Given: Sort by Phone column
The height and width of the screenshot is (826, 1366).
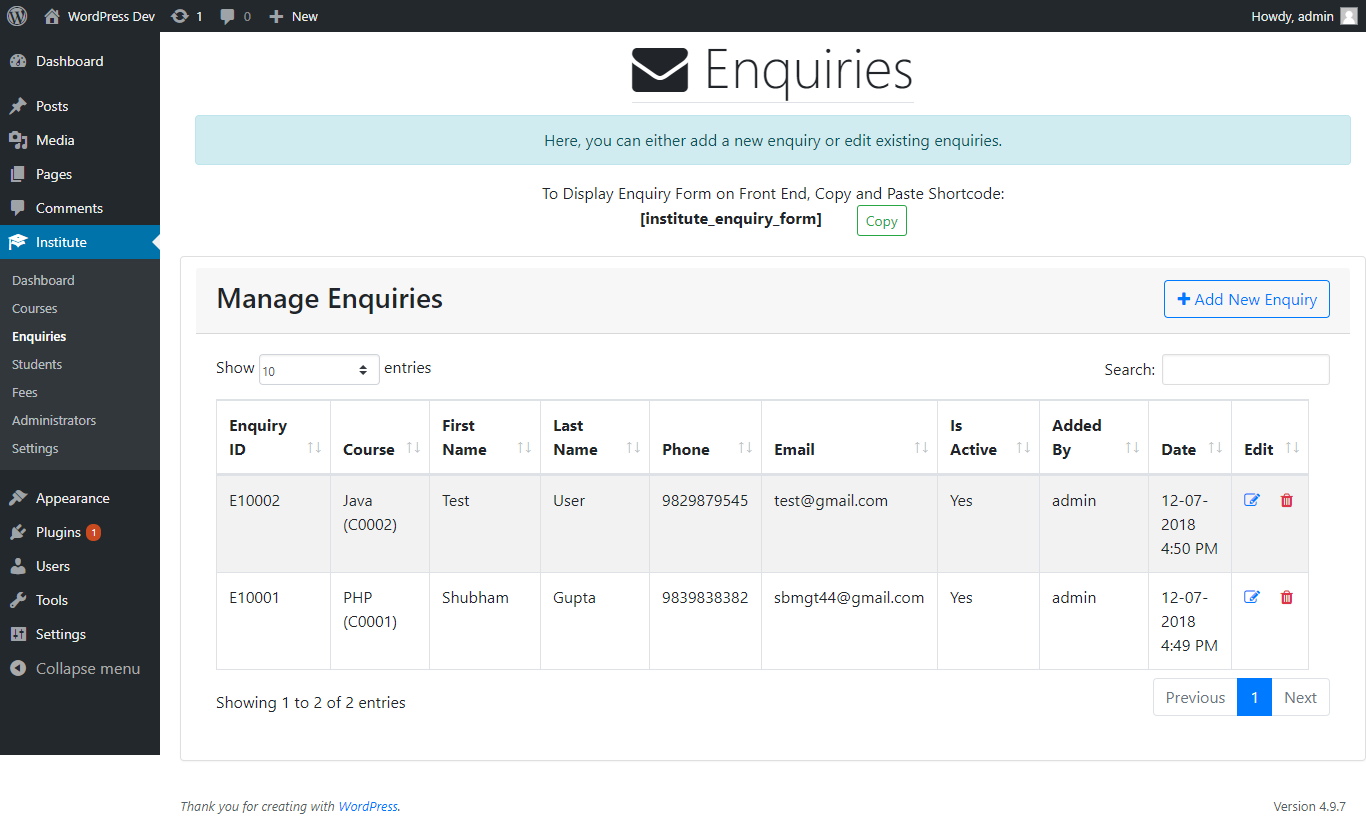Looking at the screenshot, I should (x=706, y=437).
